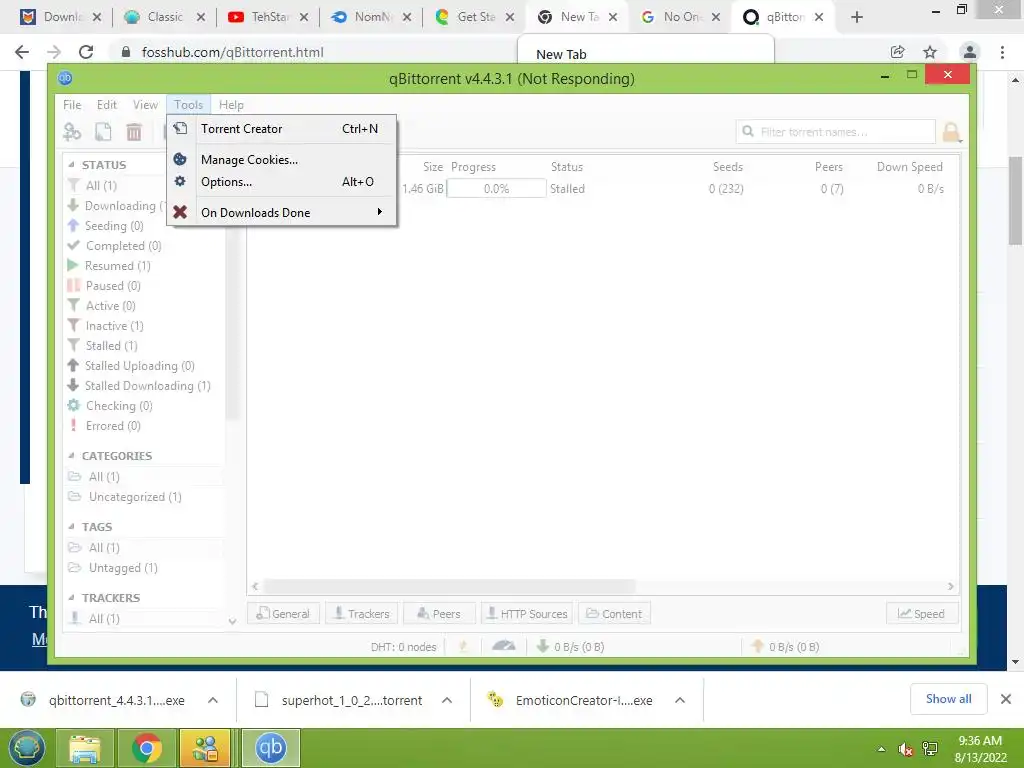Open the File menu
Image resolution: width=1024 pixels, height=768 pixels.
click(72, 104)
